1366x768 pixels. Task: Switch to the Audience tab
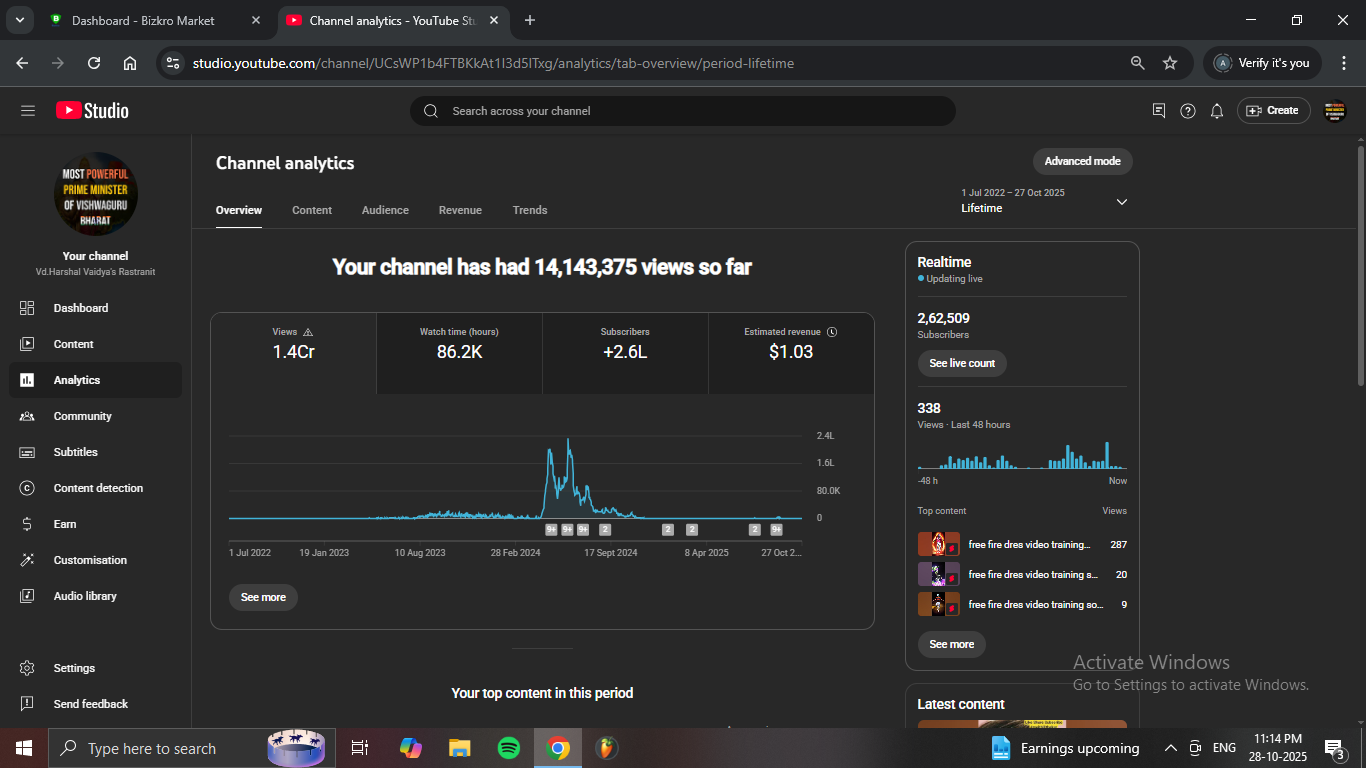(385, 210)
